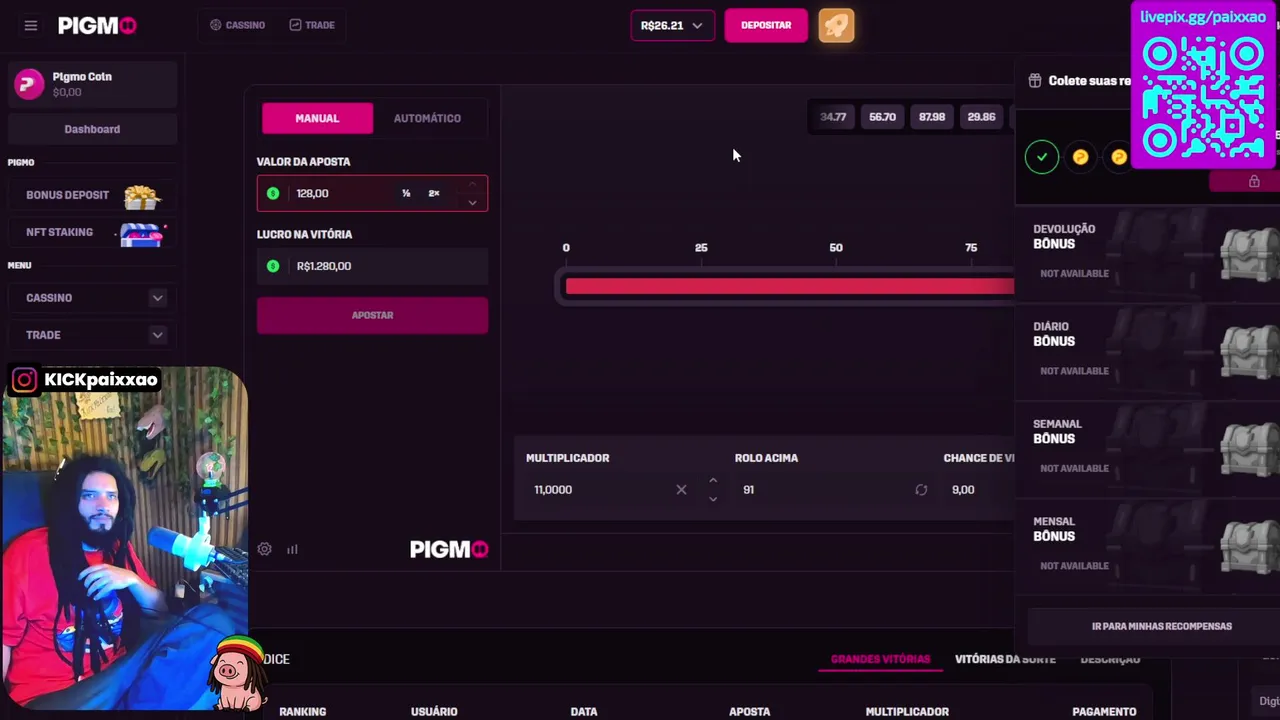Open the Trade header tab
The image size is (1280, 720).
312,25
